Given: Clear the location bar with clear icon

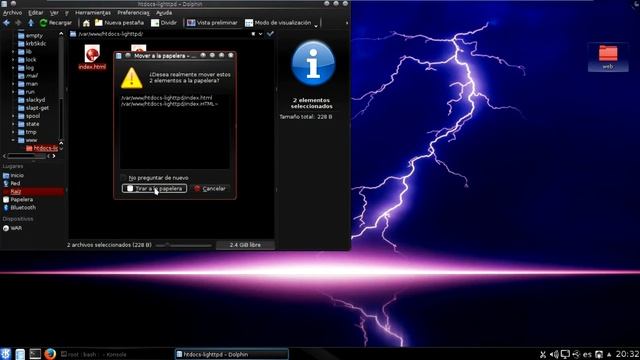Looking at the screenshot, I should tap(253, 34).
